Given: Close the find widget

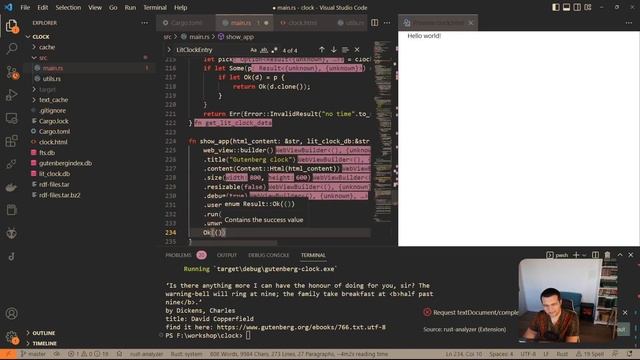Looking at the screenshot, I should [357, 50].
